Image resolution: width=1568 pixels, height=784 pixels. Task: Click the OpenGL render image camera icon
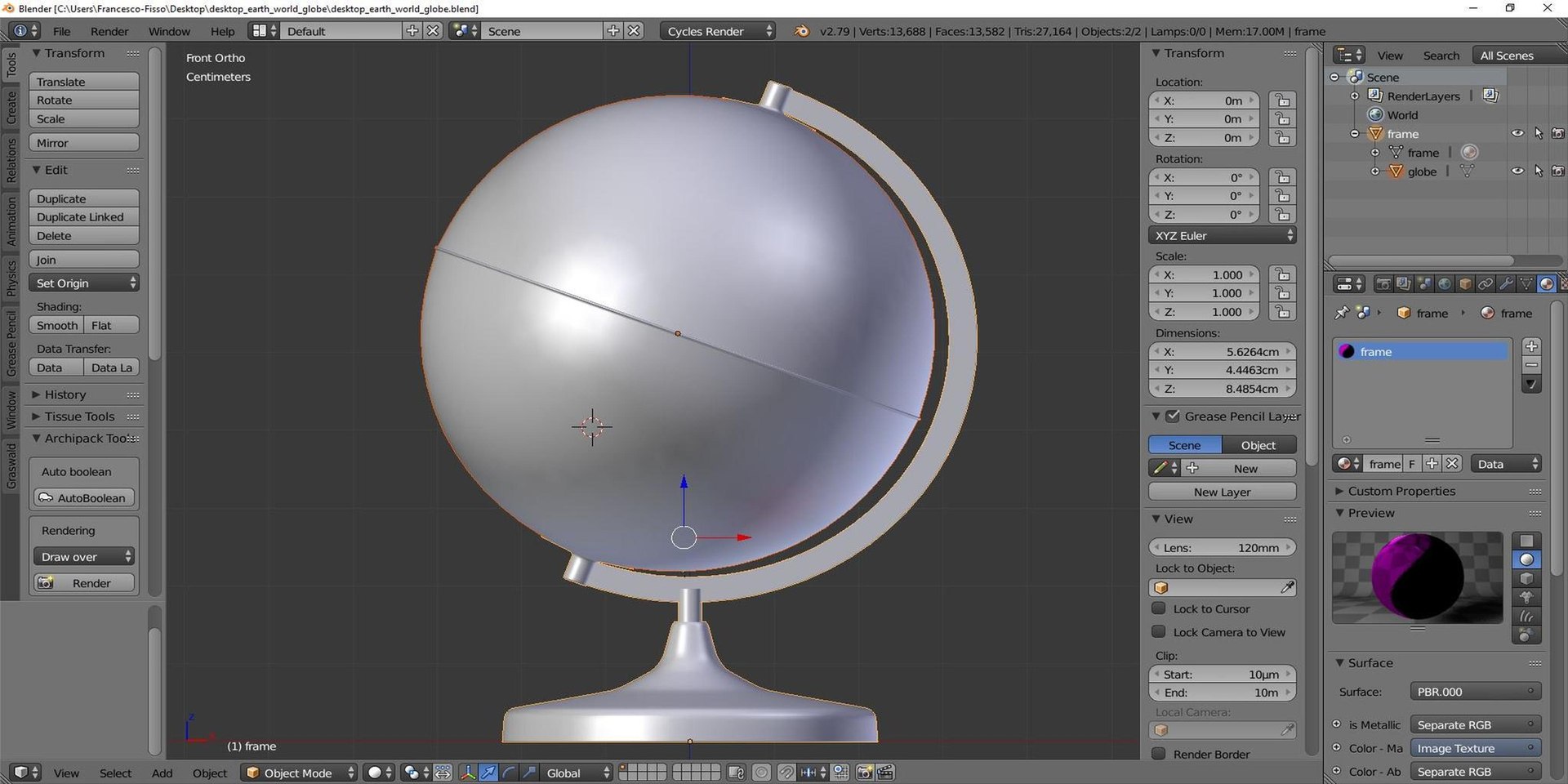point(865,773)
